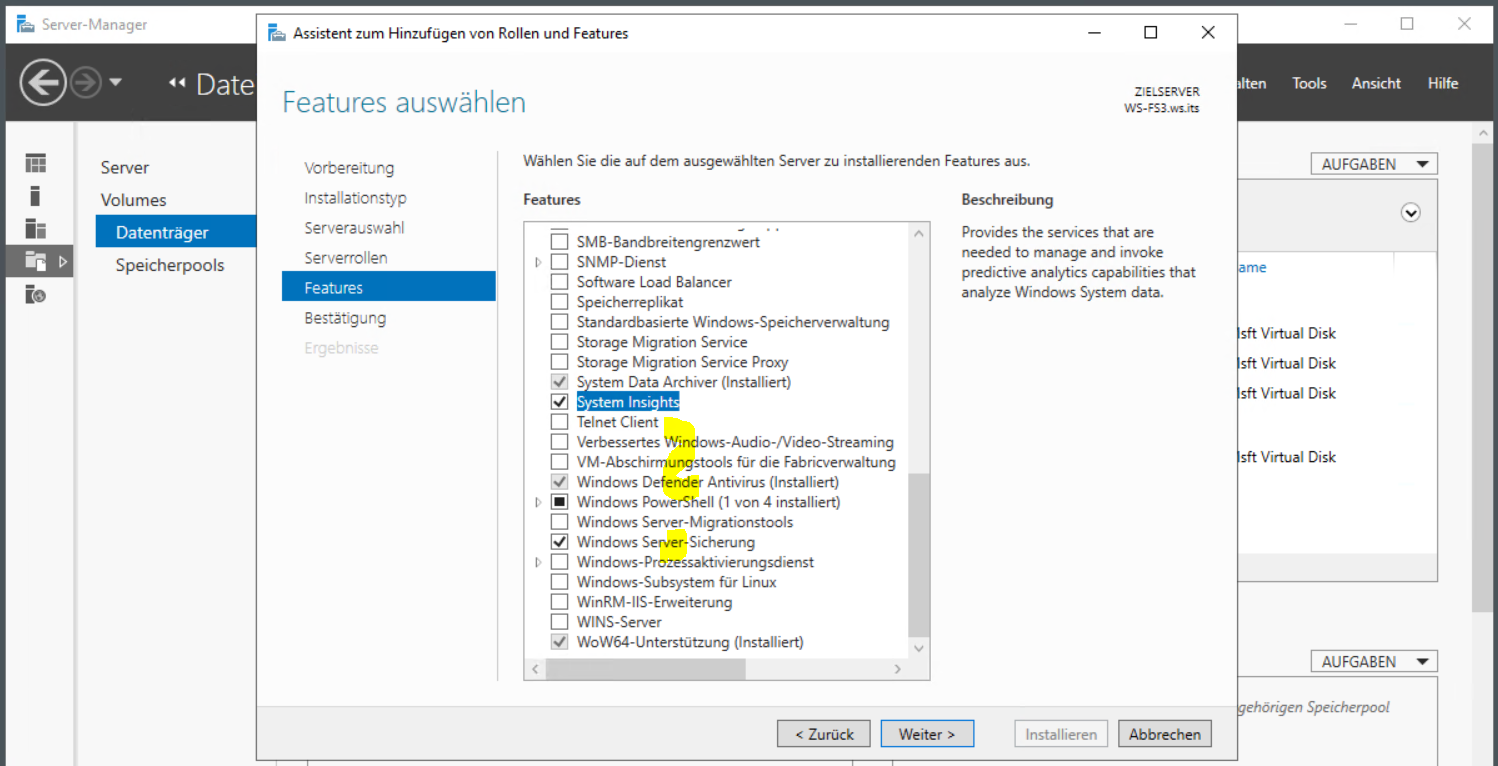The width and height of the screenshot is (1498, 766).
Task: Check WINS-Server feature checkbox
Action: (x=559, y=622)
